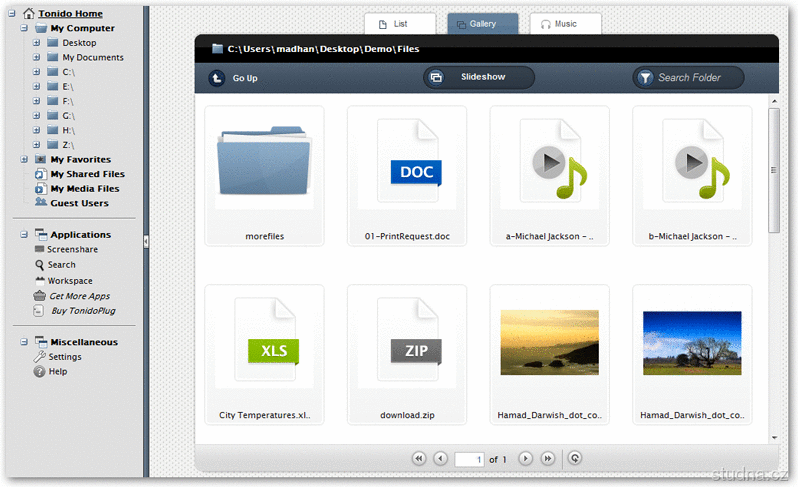Go to the last page arrow
This screenshot has width=798, height=487.
(x=547, y=458)
